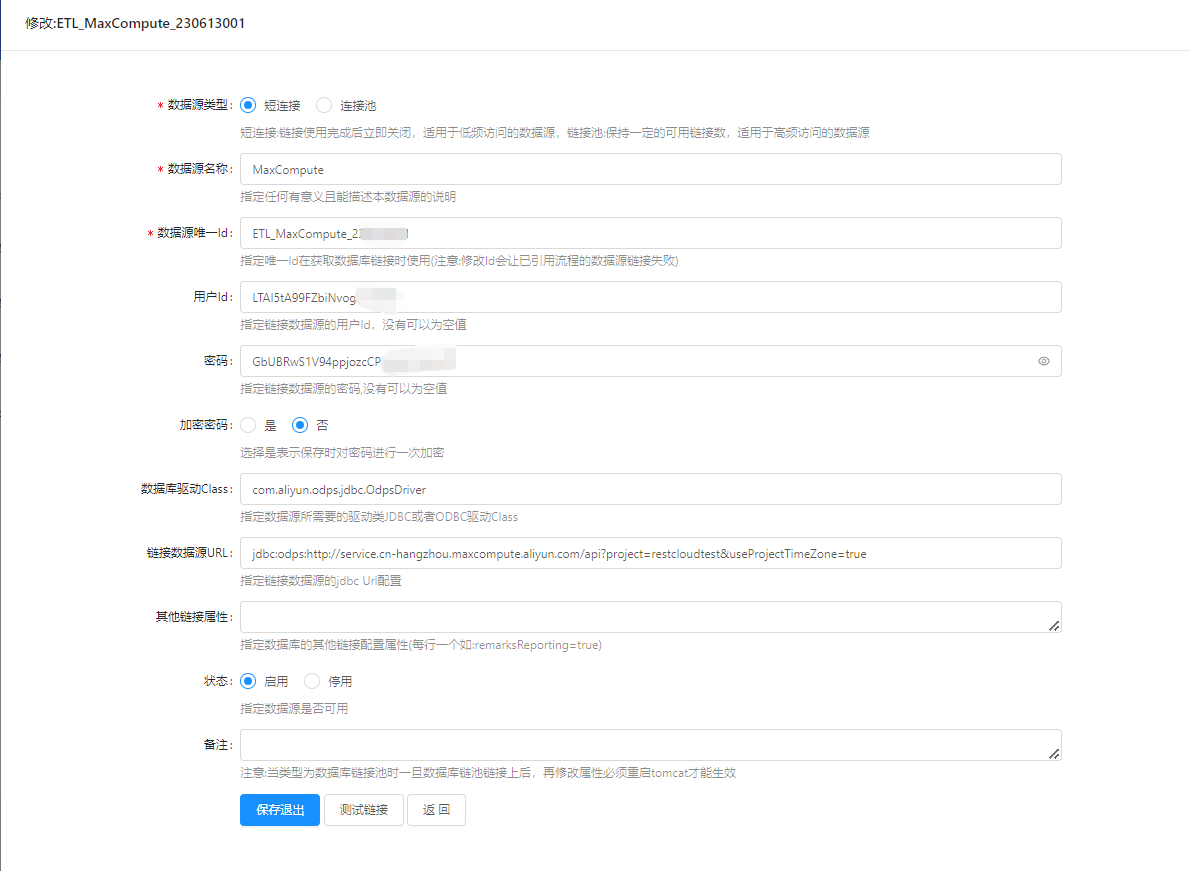Choose 是 for 加密密码

pyautogui.click(x=248, y=425)
